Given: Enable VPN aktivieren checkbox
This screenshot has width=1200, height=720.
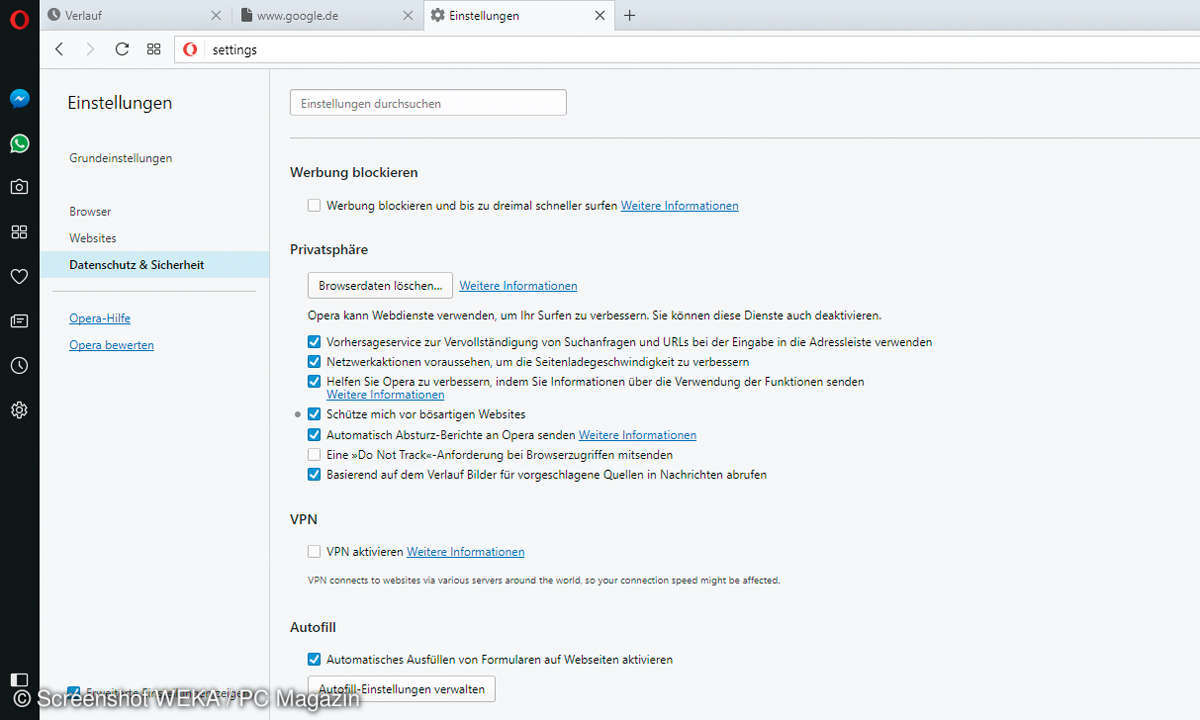Looking at the screenshot, I should pyautogui.click(x=314, y=551).
